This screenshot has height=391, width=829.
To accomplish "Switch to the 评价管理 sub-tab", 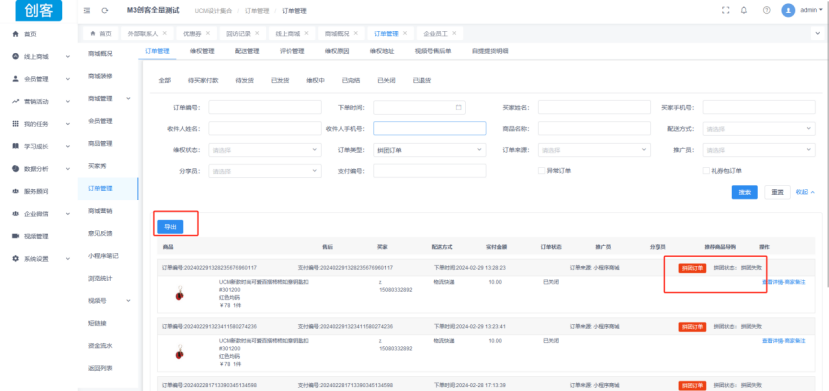I will (x=292, y=51).
